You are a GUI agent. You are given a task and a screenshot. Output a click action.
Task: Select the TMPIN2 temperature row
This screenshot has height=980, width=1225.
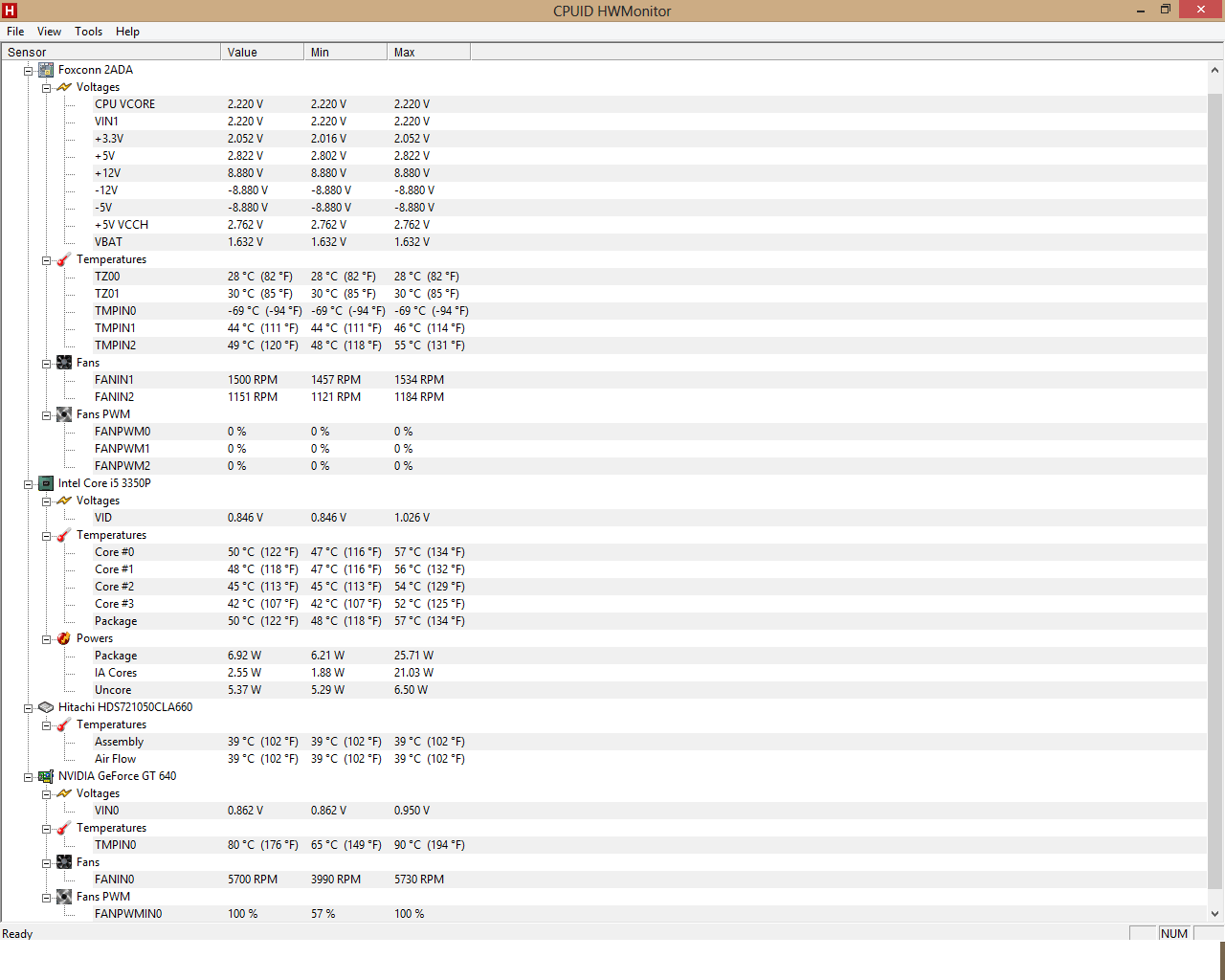pos(605,345)
